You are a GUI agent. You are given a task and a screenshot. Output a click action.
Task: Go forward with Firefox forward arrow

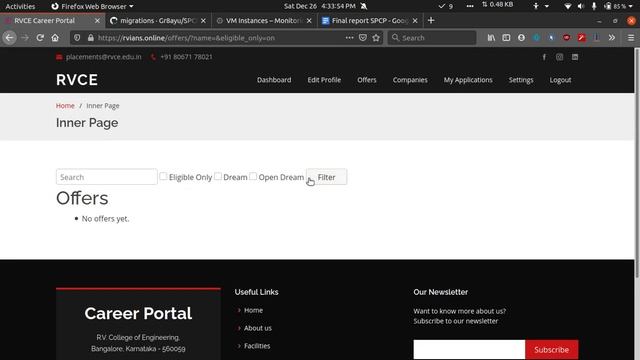point(25,38)
